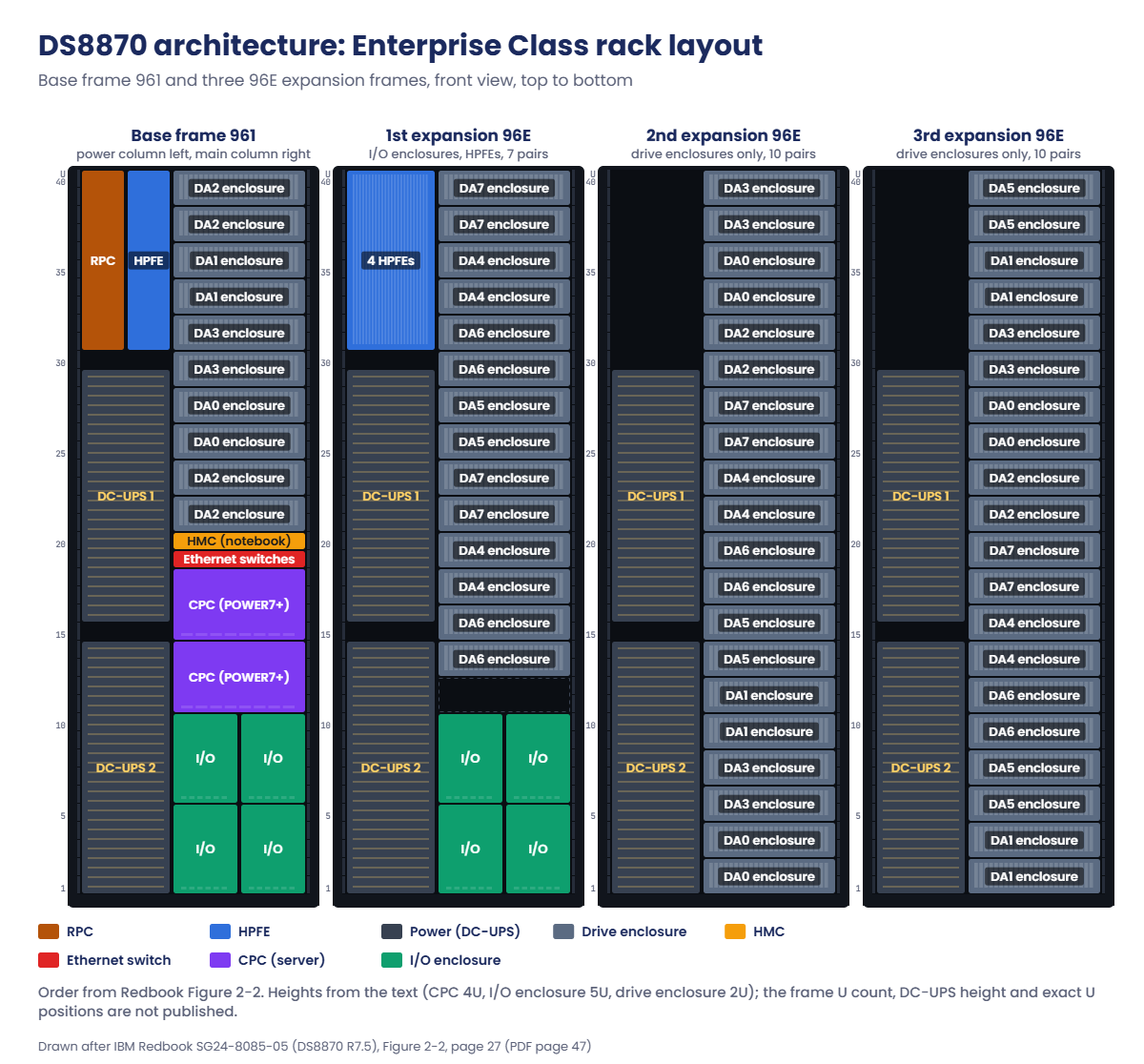
Task: Click the "DS8870 architecture" main title
Action: coord(400,45)
